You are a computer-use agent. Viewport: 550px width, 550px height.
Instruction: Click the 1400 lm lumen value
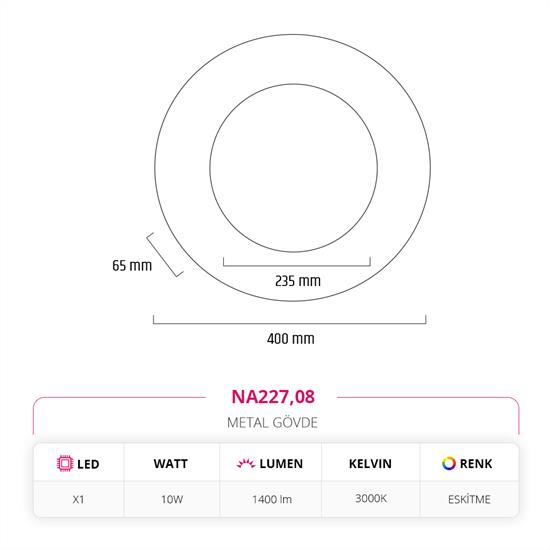coord(272,499)
